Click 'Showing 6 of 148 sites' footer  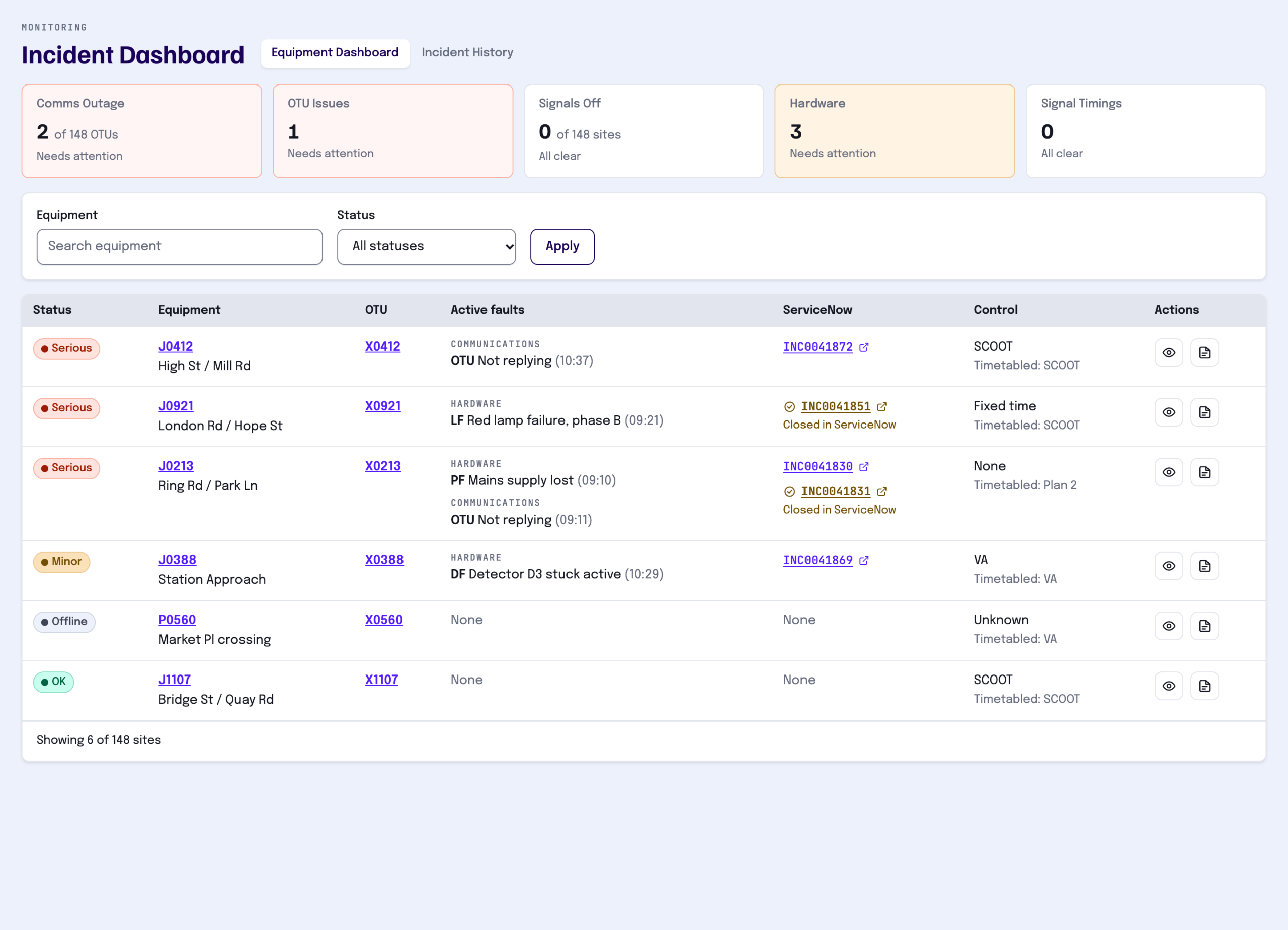(99, 740)
